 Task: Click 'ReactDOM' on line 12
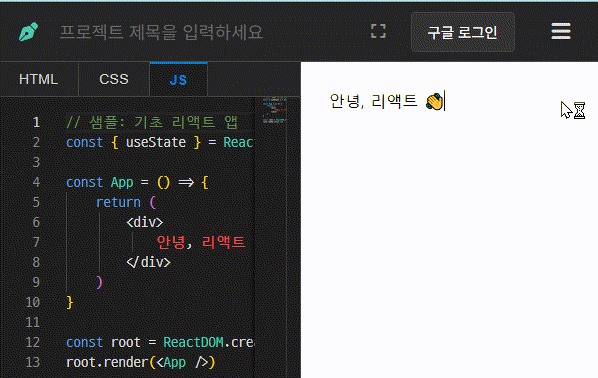point(193,342)
